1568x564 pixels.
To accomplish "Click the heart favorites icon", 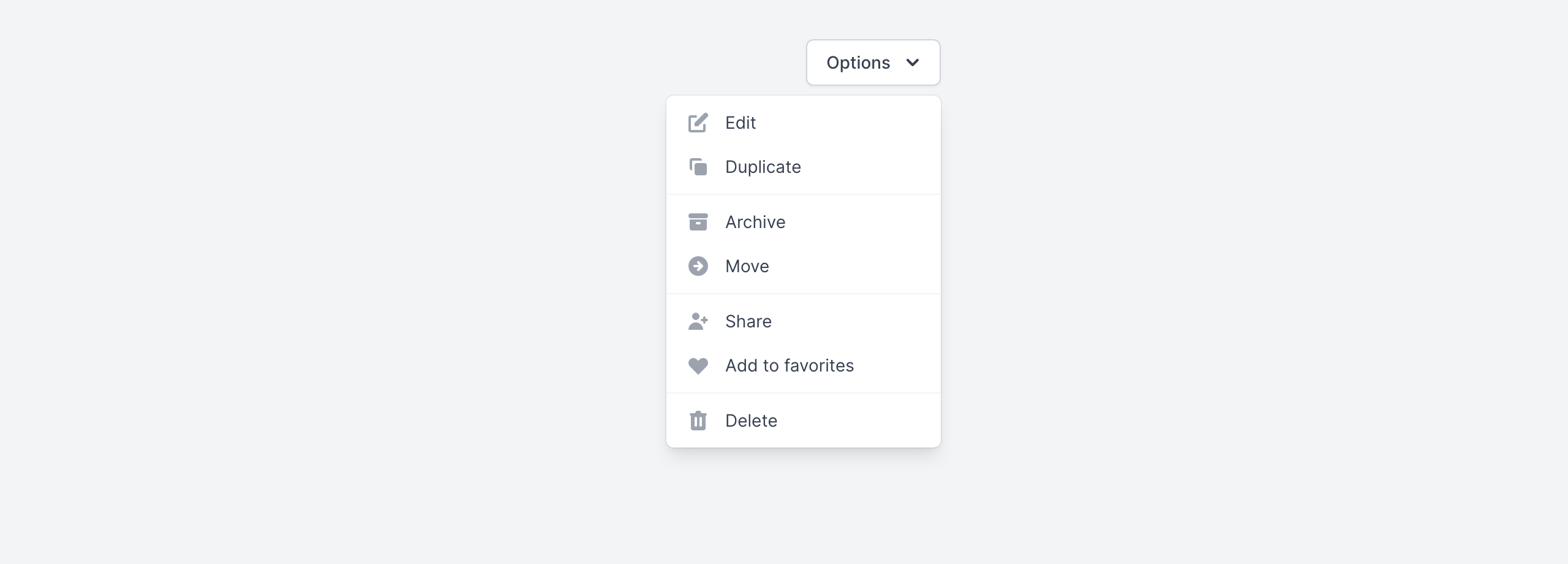I will pyautogui.click(x=698, y=365).
